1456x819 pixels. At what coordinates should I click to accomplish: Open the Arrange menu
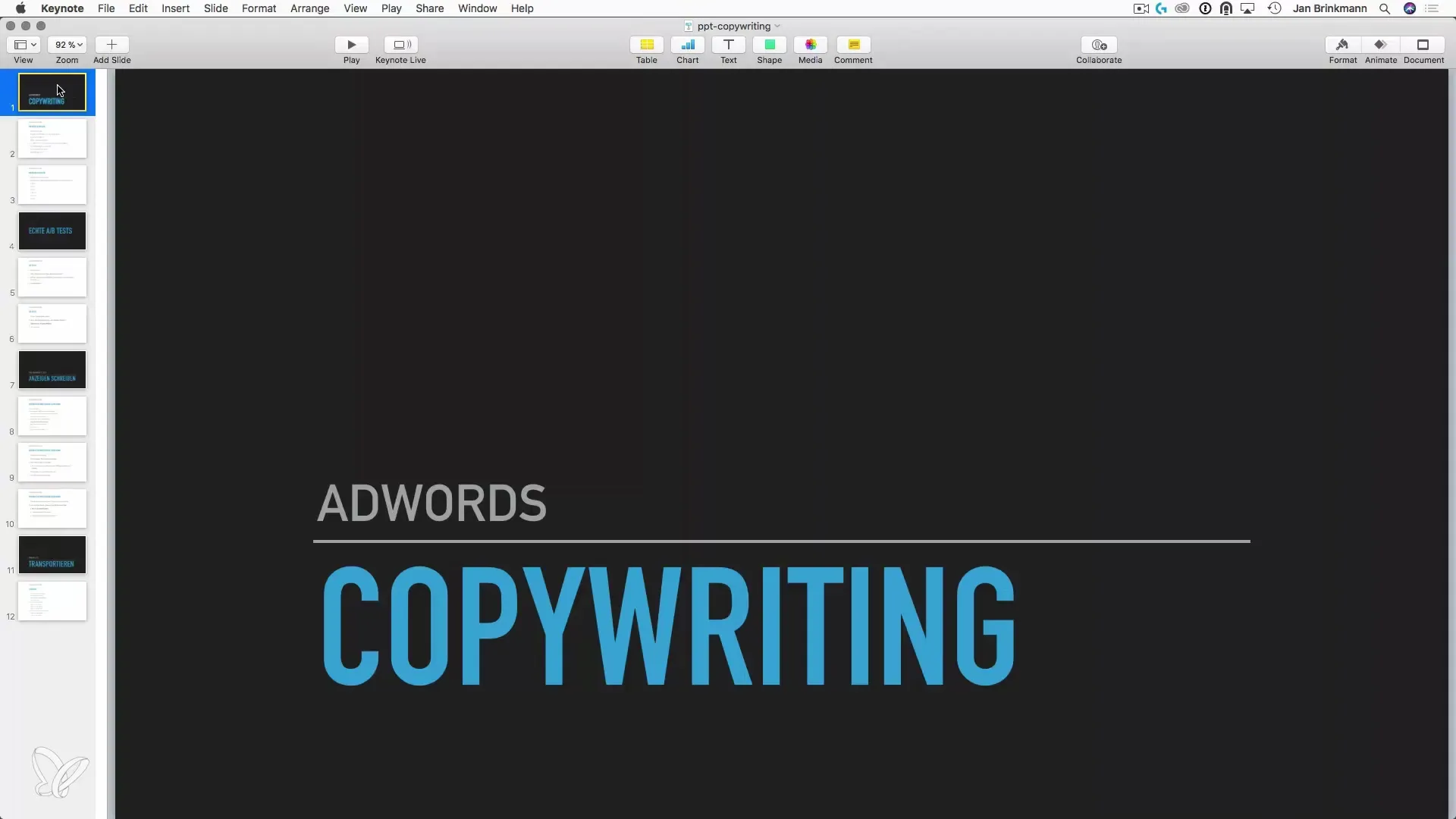[x=309, y=8]
